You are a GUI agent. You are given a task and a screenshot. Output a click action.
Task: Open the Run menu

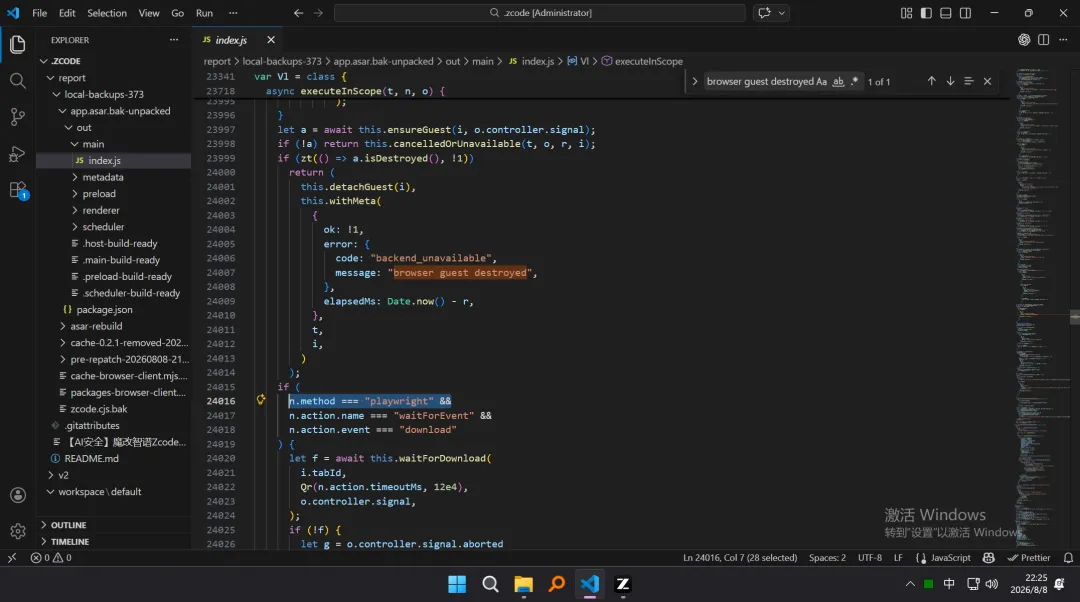point(205,13)
